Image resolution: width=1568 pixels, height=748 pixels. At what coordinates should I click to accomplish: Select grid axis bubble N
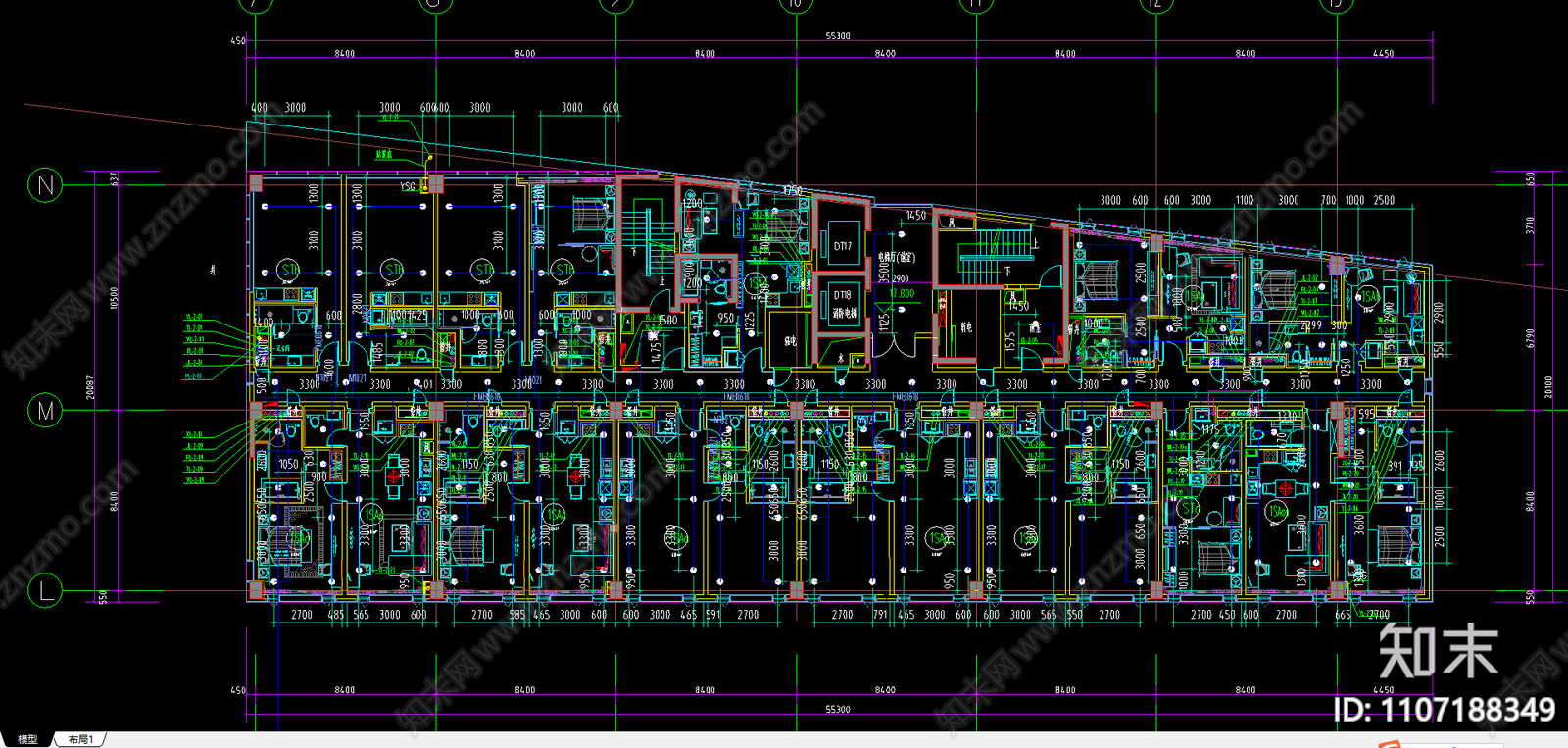(x=45, y=185)
